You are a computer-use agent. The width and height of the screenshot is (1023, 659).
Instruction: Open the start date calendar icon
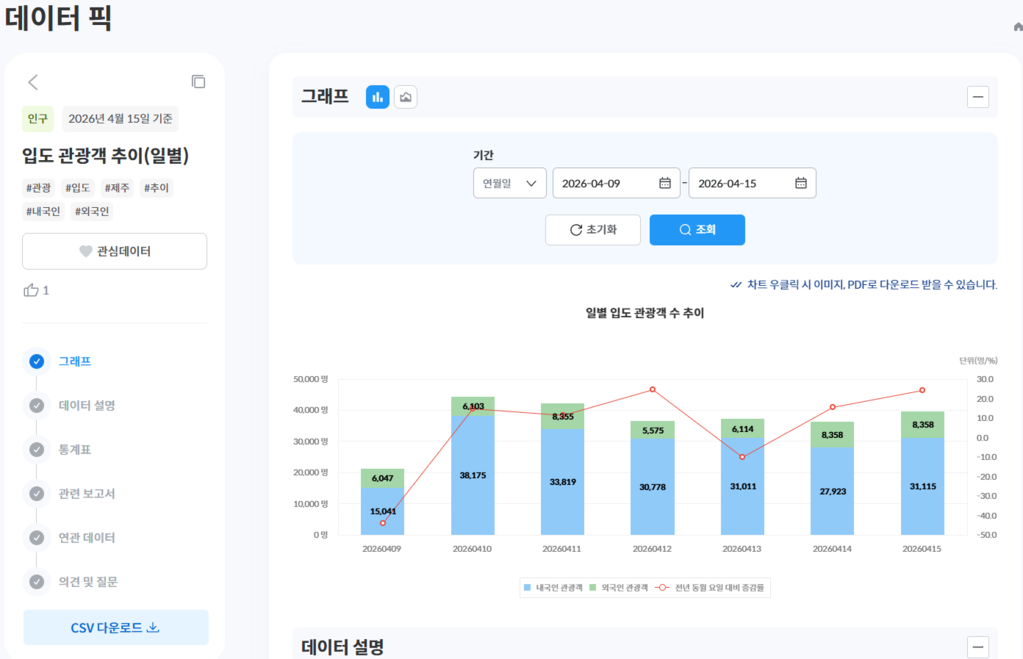click(x=665, y=183)
